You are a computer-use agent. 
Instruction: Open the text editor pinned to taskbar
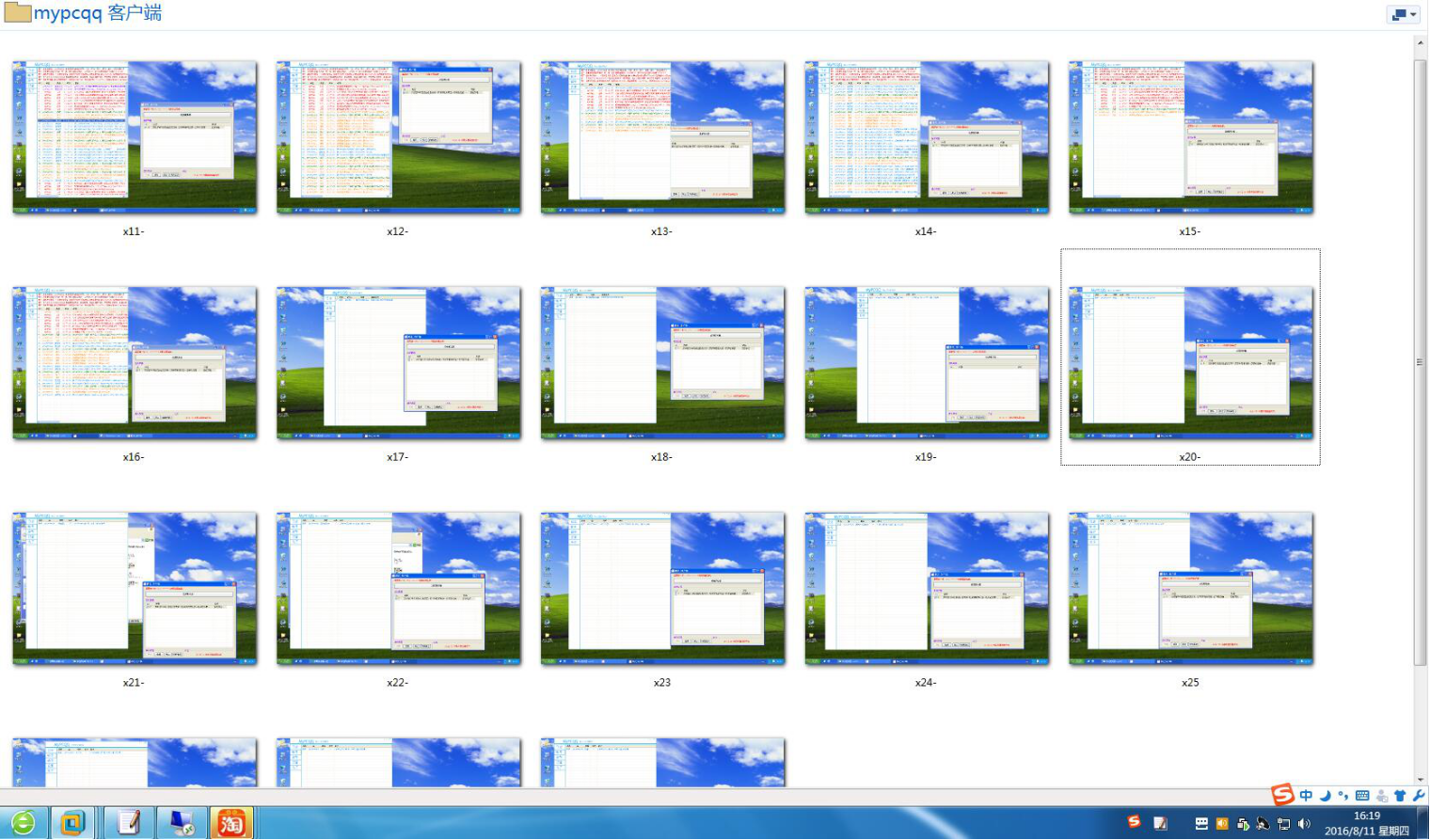click(x=129, y=822)
